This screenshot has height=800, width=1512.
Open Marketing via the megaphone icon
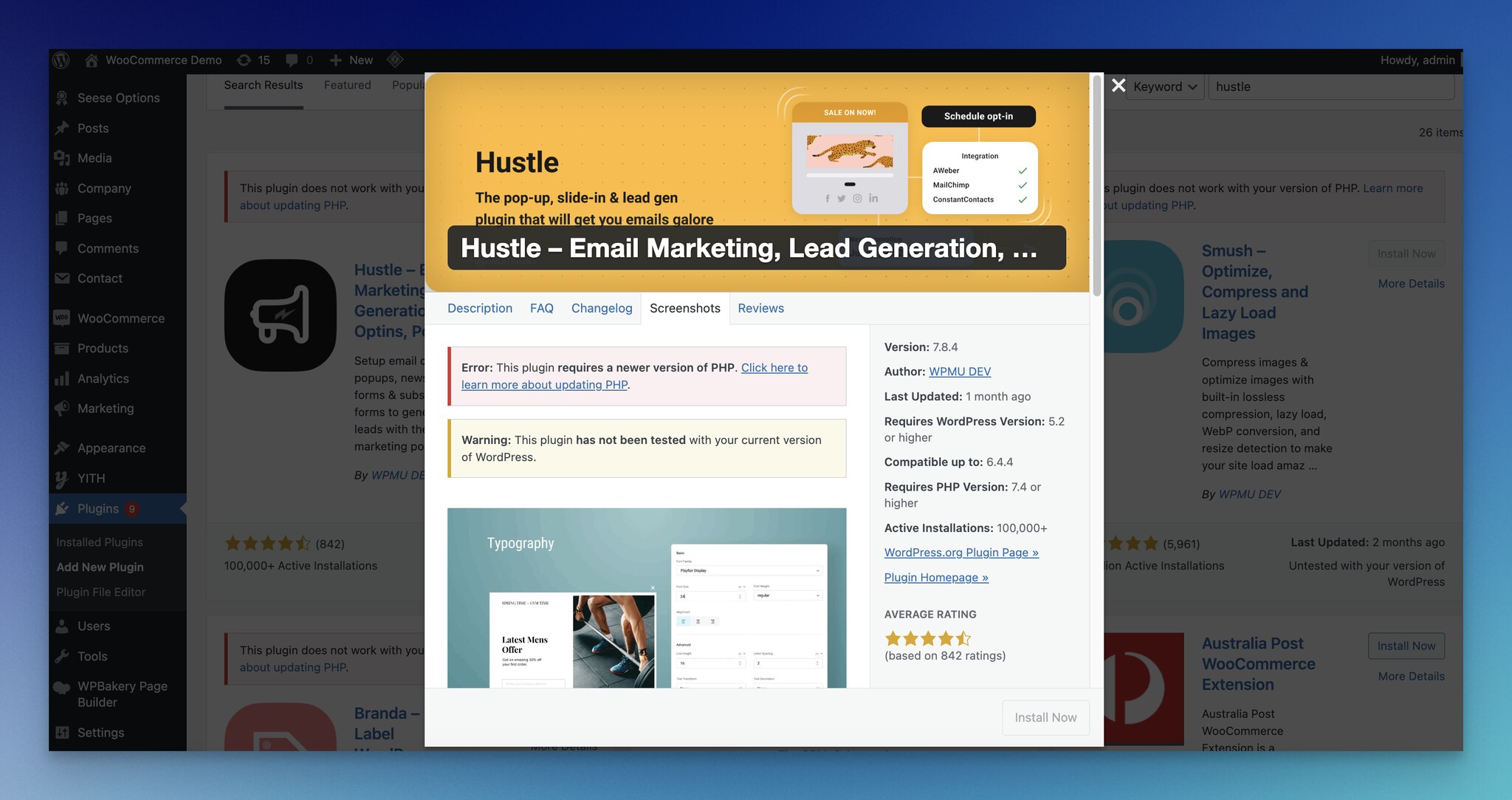tap(63, 408)
